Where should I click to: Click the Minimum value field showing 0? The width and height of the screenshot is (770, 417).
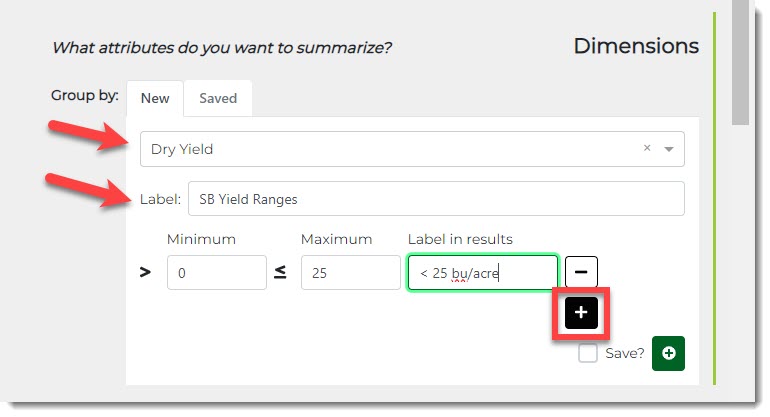216,272
